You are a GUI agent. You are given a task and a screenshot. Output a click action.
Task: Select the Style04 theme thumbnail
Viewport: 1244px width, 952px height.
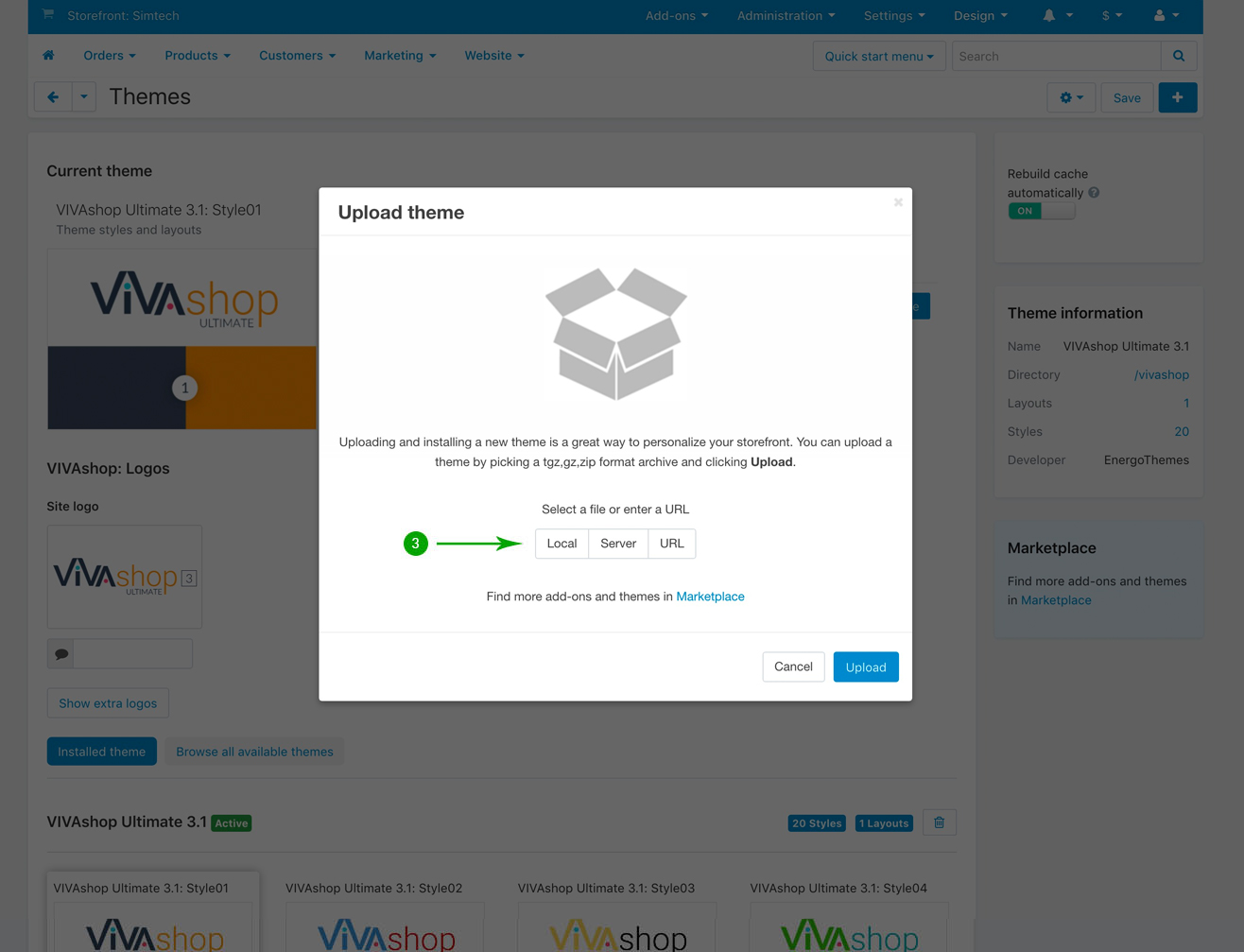(x=849, y=926)
